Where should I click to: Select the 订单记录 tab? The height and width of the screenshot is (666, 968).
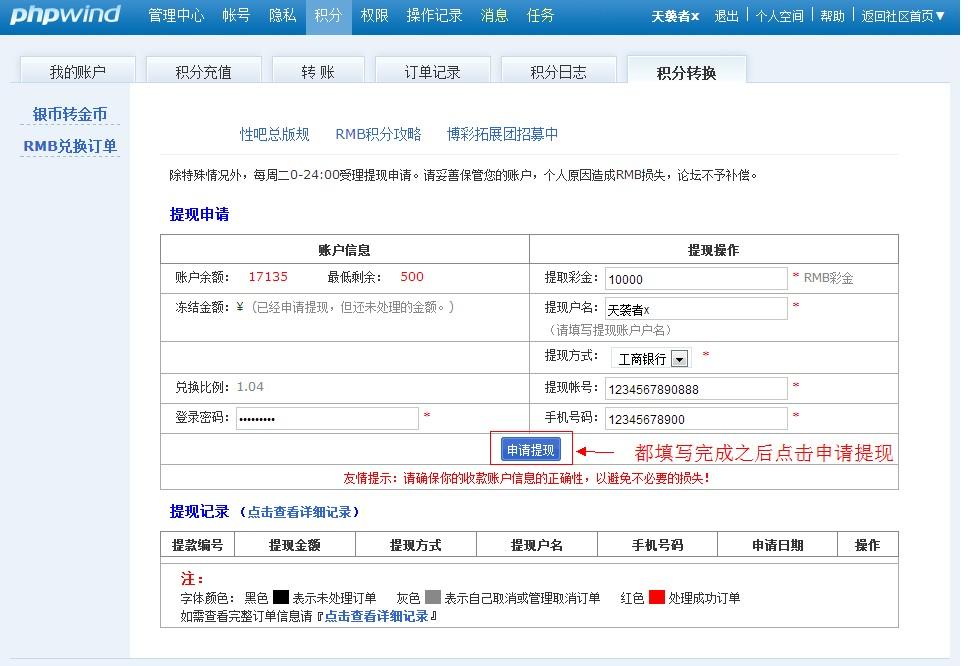[432, 72]
